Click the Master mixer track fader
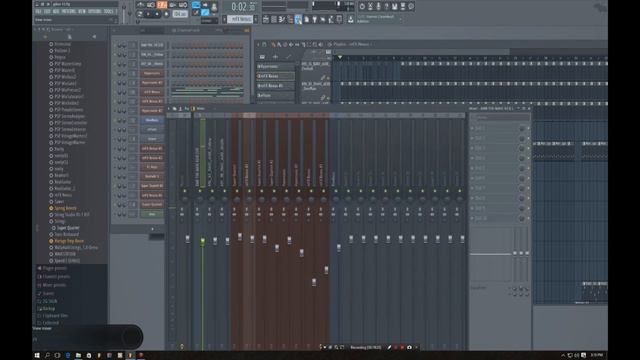The height and width of the screenshot is (360, 640). click(x=187, y=239)
